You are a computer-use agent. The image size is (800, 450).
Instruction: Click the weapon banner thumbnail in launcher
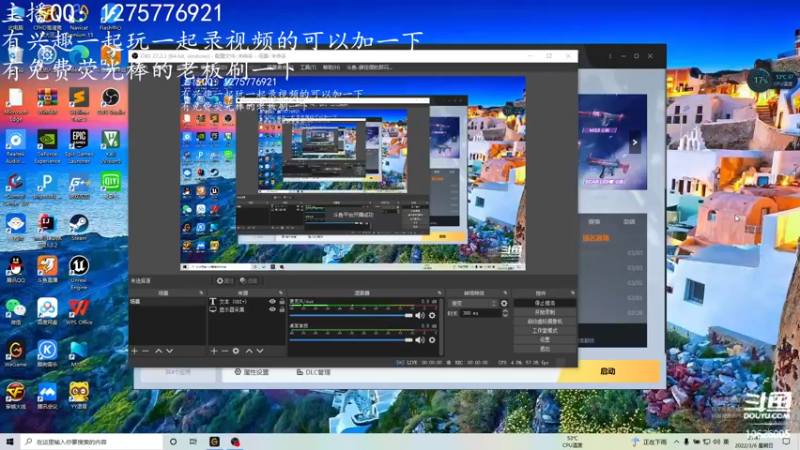tap(612, 142)
